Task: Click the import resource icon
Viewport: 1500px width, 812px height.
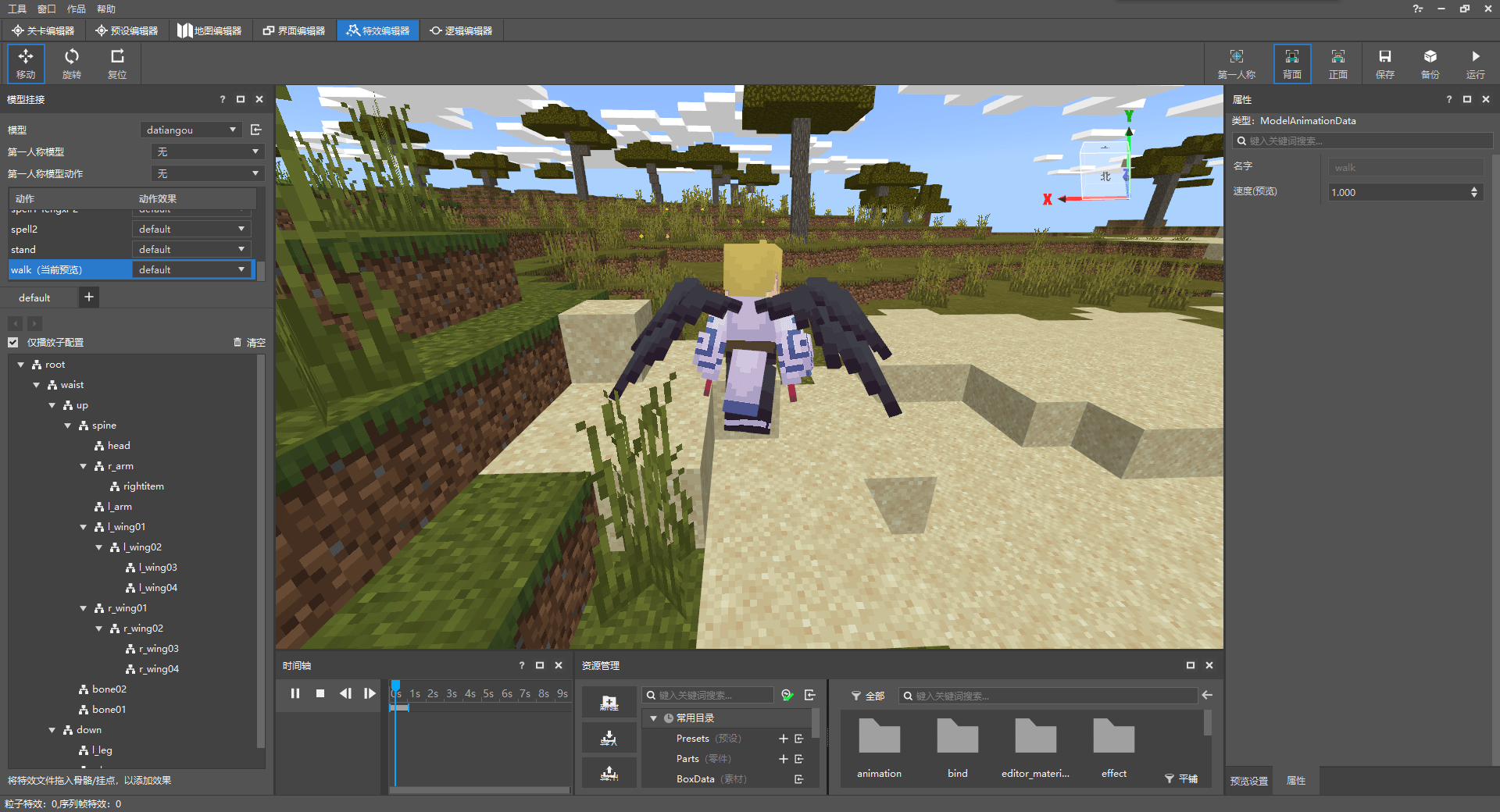Action: pyautogui.click(x=609, y=738)
